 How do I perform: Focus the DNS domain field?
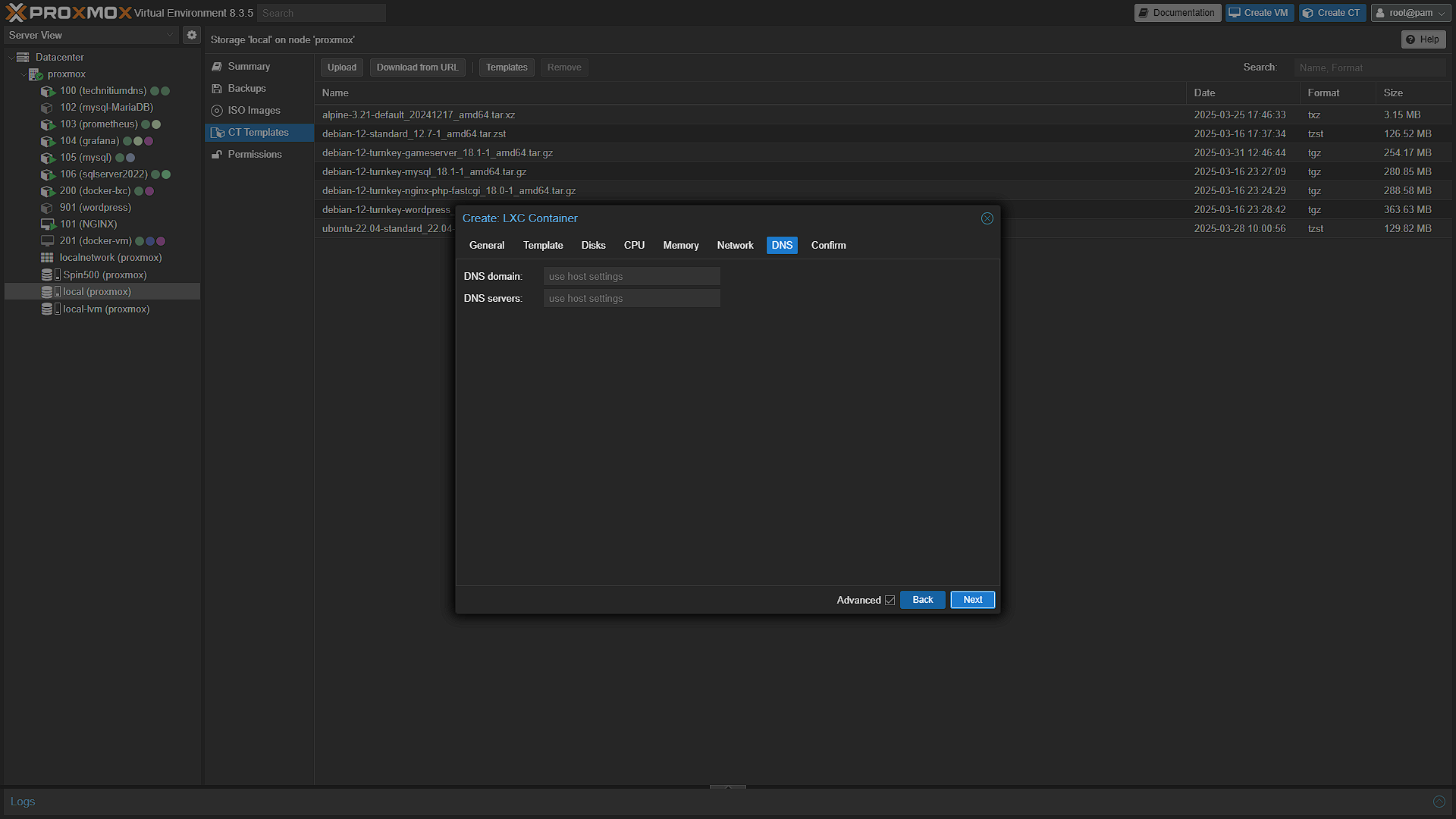point(632,276)
